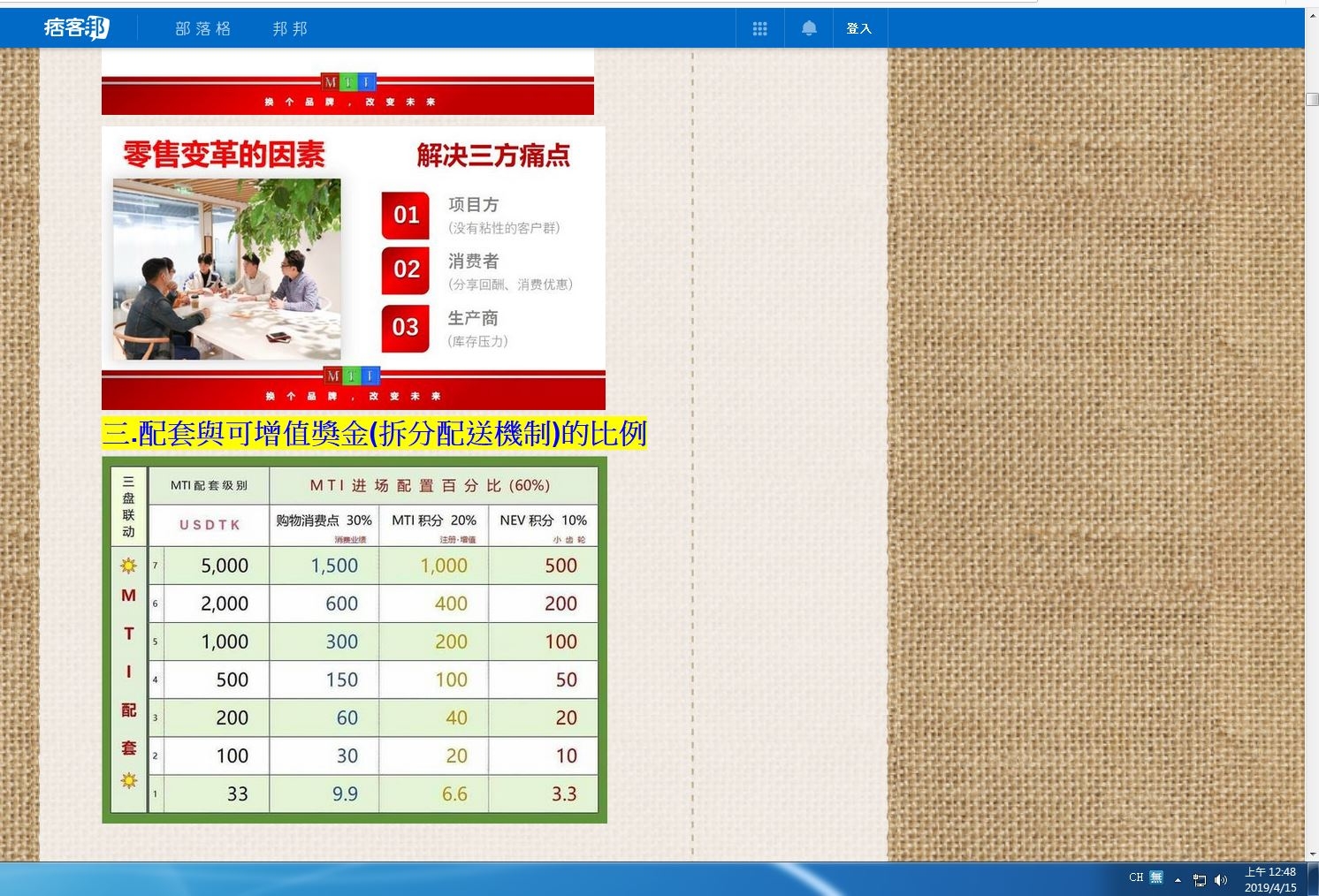Open the apps grid menu icon
The height and width of the screenshot is (896, 1319).
759,28
